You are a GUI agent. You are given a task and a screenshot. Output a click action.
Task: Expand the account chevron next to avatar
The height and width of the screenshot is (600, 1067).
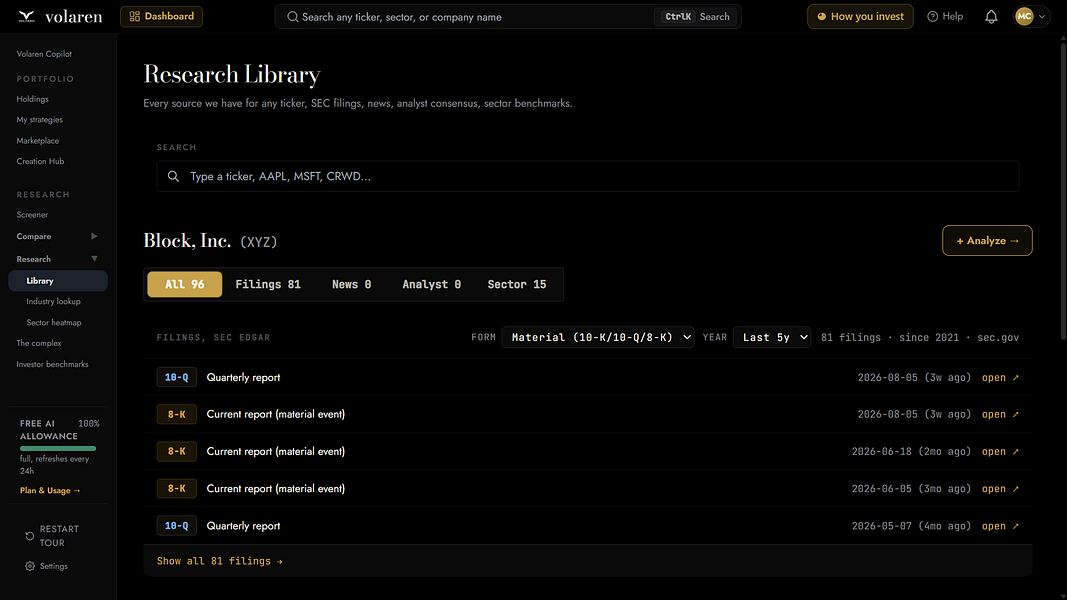[1042, 16]
